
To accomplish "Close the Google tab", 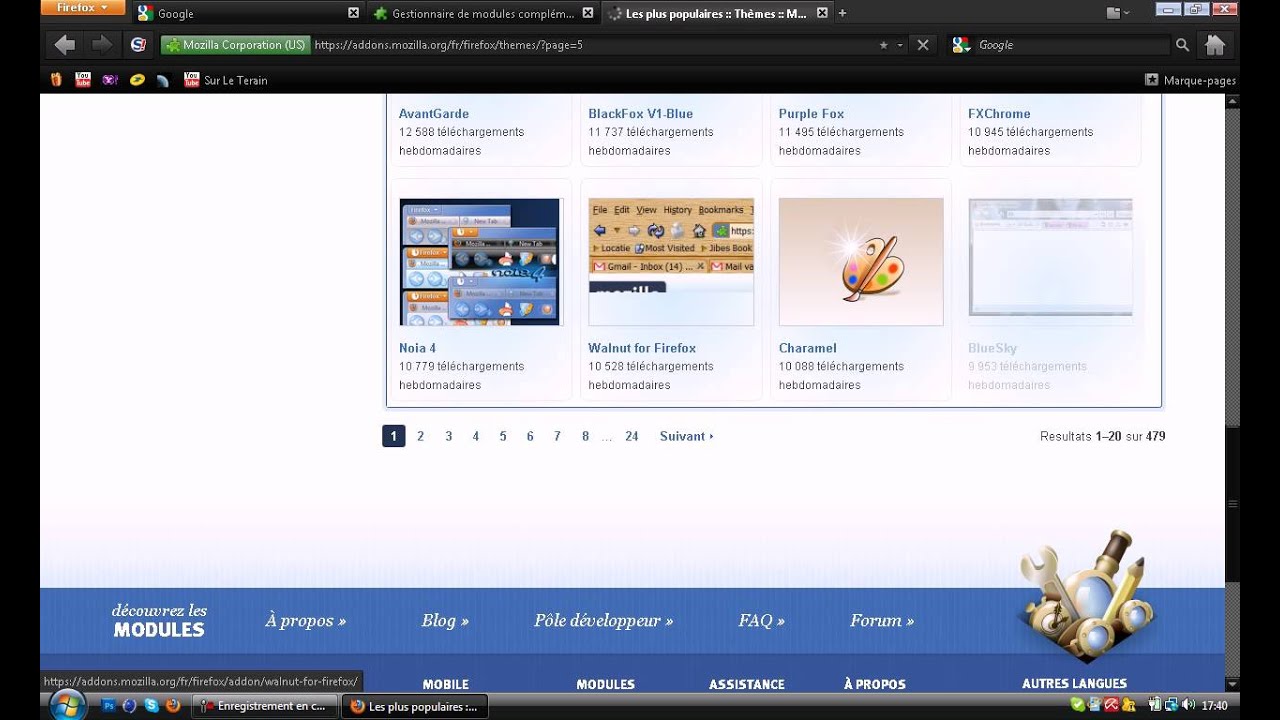I will pos(353,13).
